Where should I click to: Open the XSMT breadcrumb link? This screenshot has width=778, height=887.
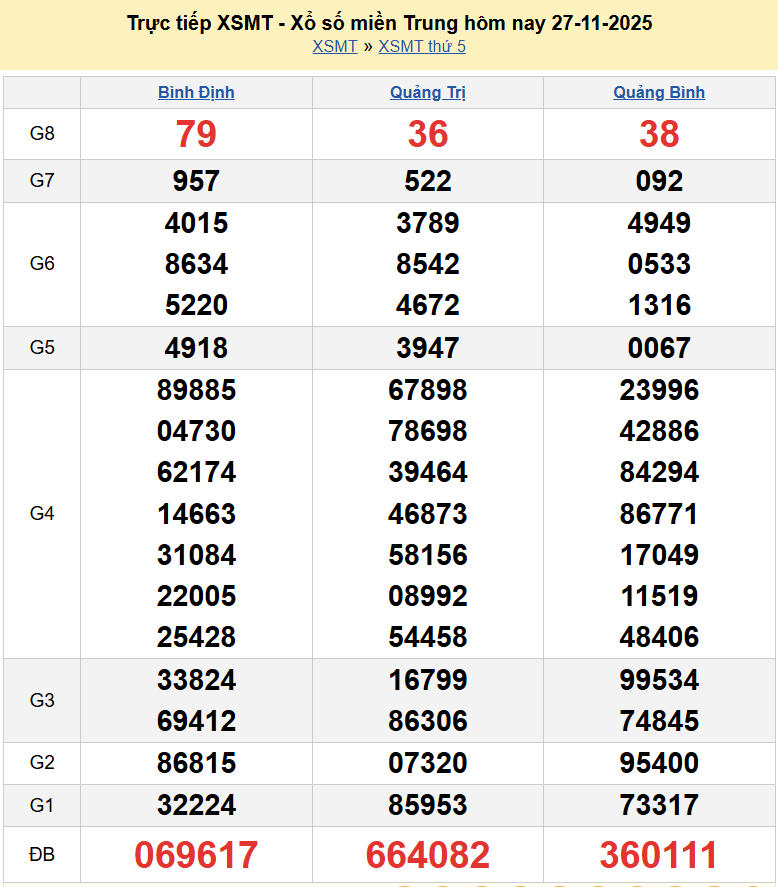[334, 46]
